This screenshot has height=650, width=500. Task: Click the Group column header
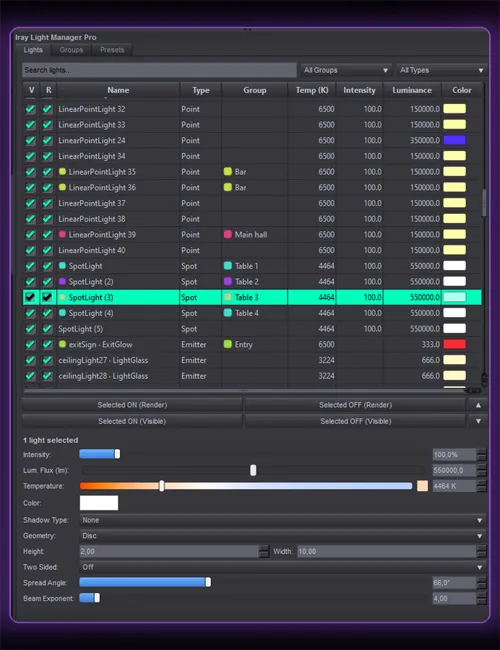[255, 90]
